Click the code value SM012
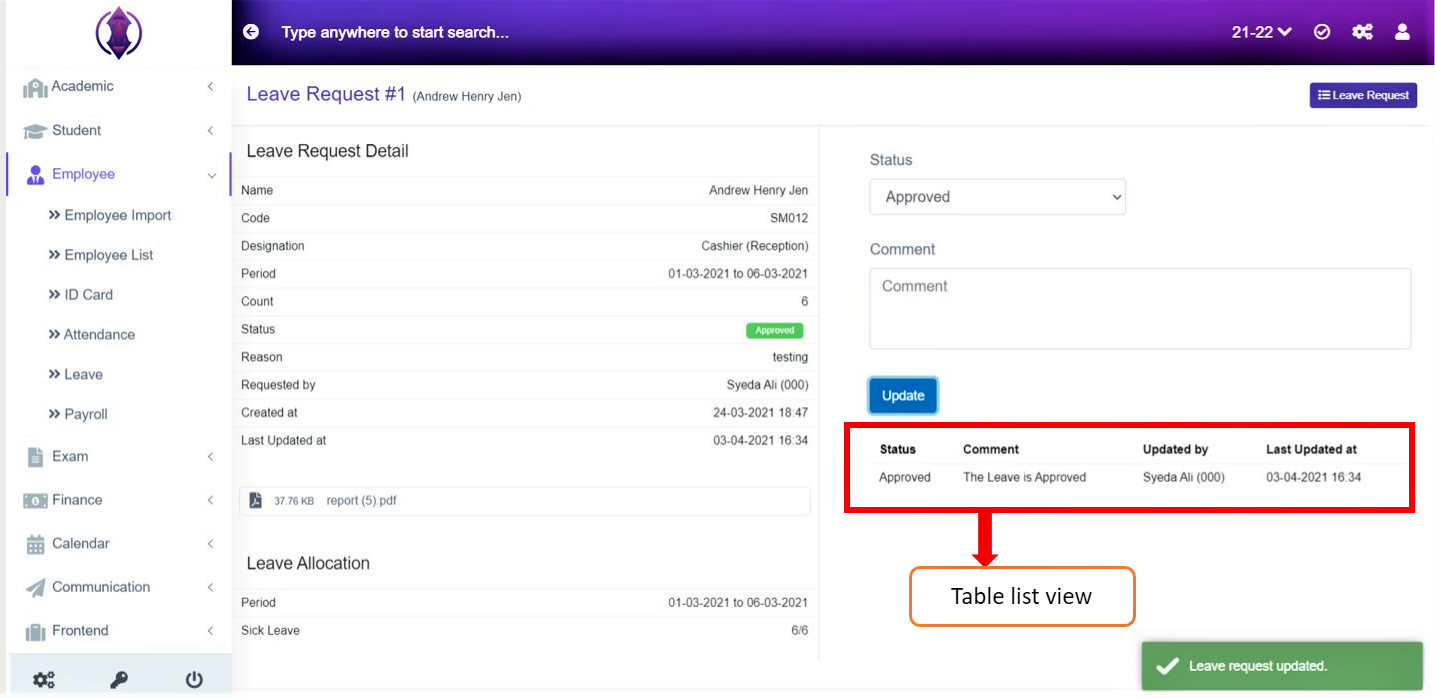This screenshot has width=1435, height=698. click(x=789, y=218)
